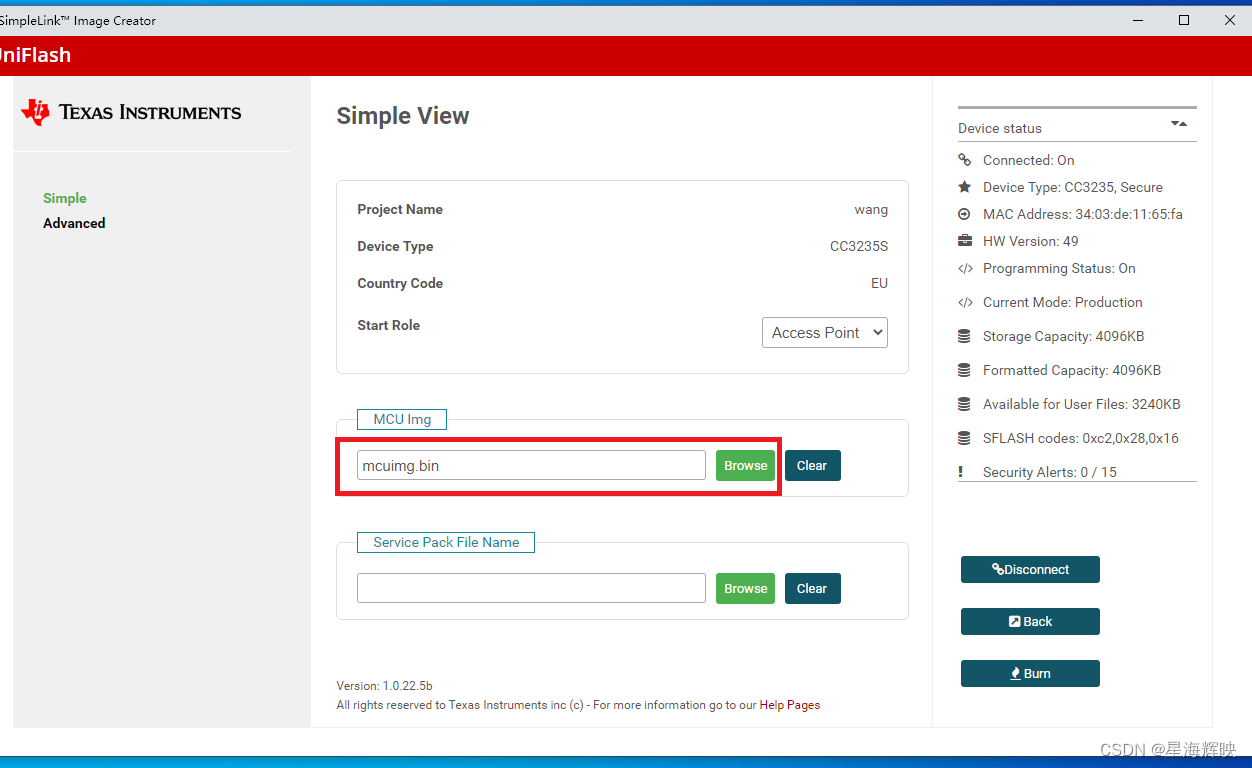Click the Formatted Capacity: 4096KB text
The width and height of the screenshot is (1252, 768).
point(1072,370)
